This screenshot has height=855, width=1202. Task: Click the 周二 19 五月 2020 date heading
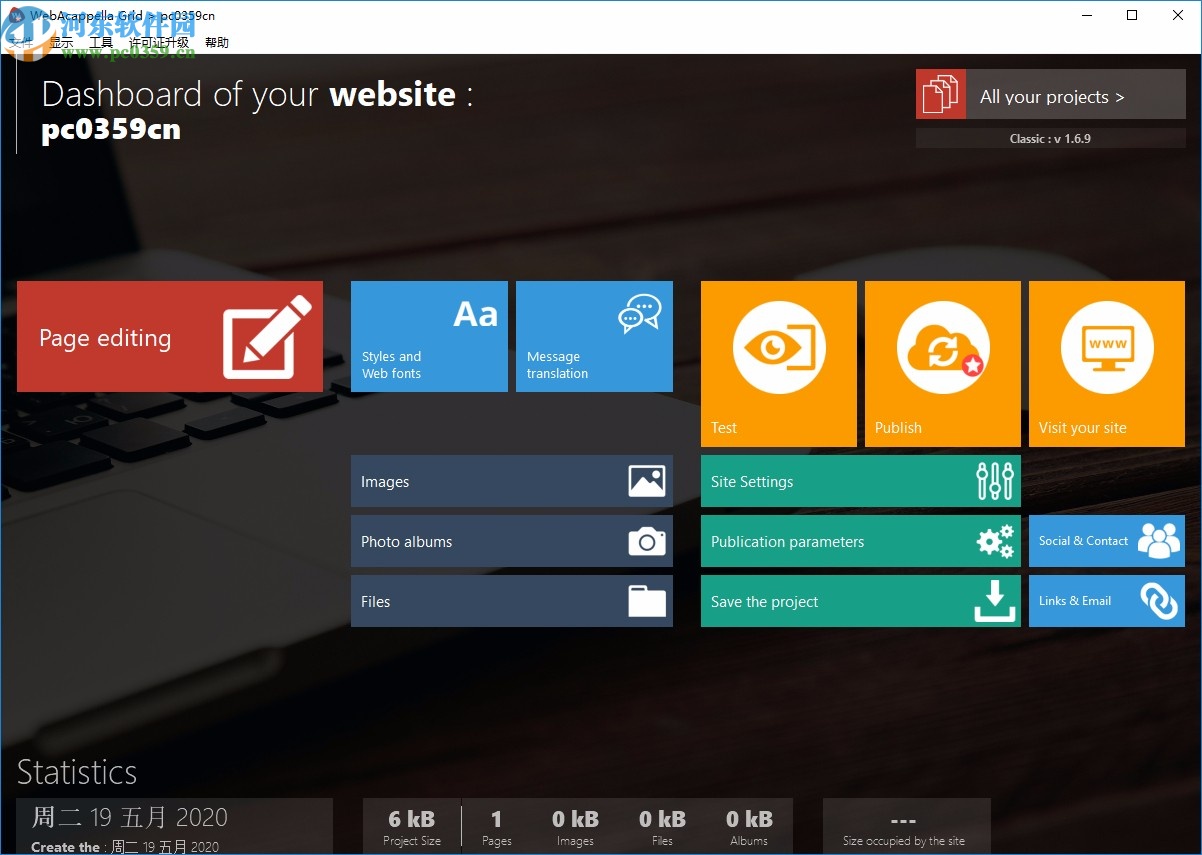(x=130, y=817)
